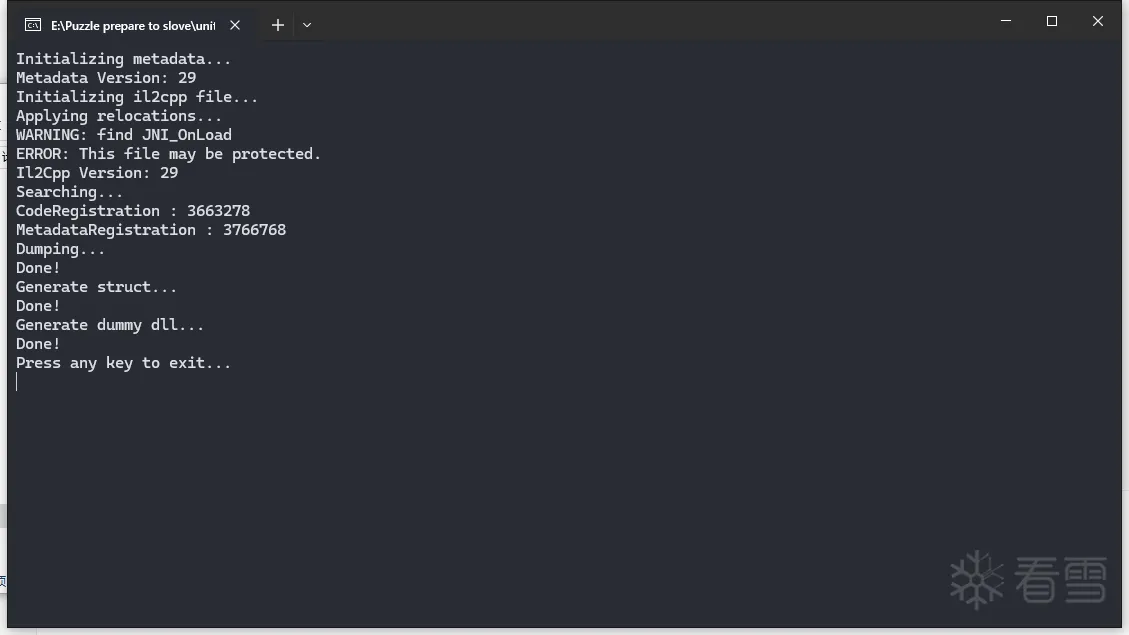Close the terminal window
Viewport: 1129px width, 635px height.
click(1097, 21)
